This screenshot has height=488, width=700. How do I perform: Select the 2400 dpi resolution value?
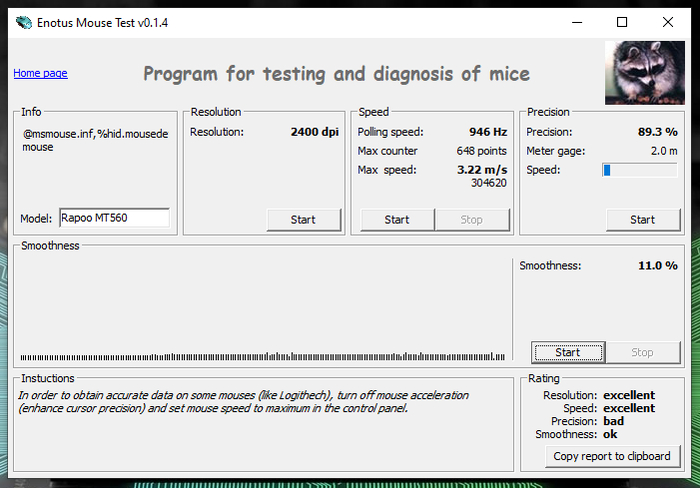[315, 132]
